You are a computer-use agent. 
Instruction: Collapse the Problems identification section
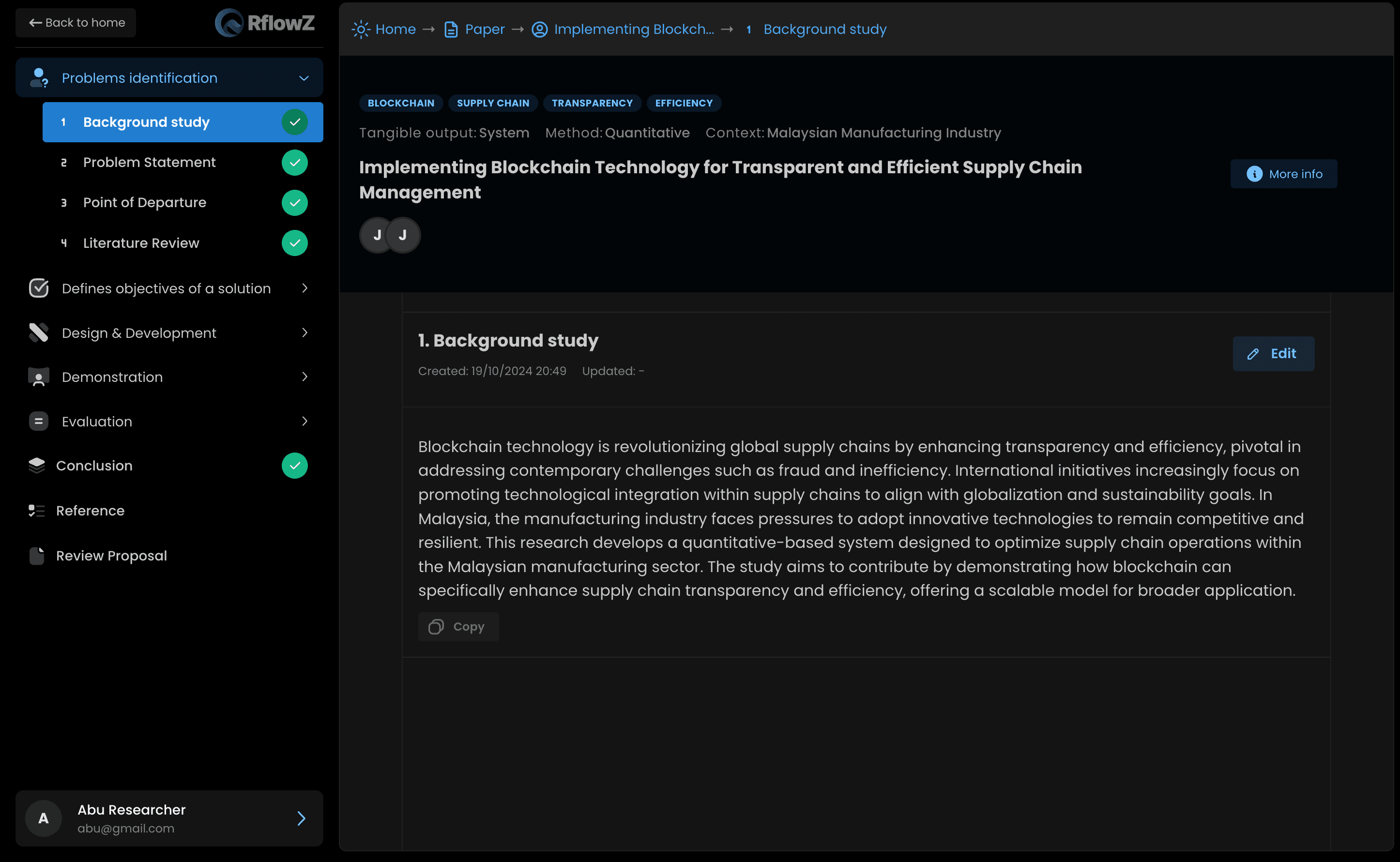coord(304,78)
